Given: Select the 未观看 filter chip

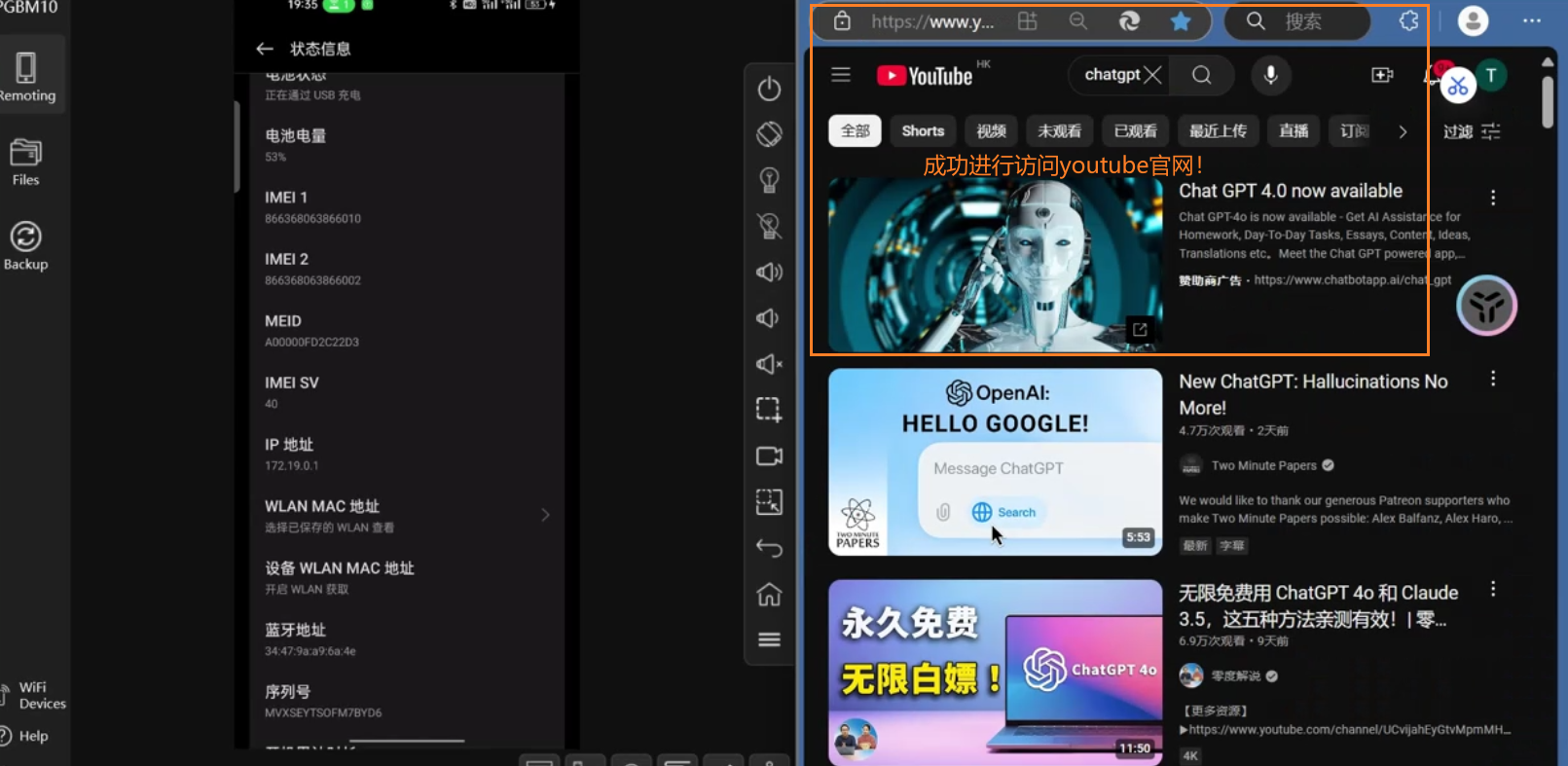Looking at the screenshot, I should 1059,130.
